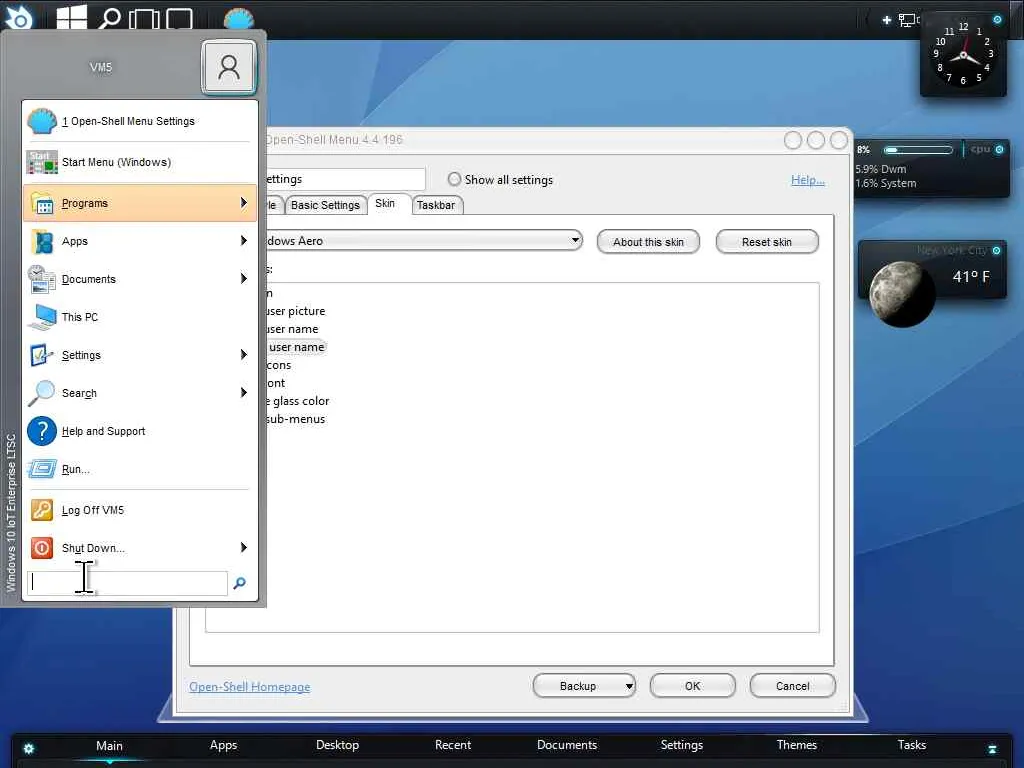Image resolution: width=1024 pixels, height=768 pixels.
Task: Click the clock widget settings dot
Action: click(997, 20)
